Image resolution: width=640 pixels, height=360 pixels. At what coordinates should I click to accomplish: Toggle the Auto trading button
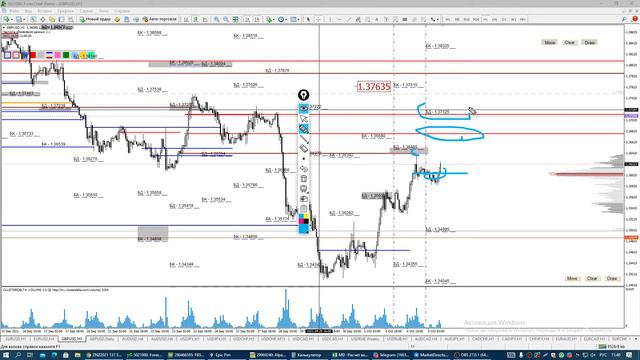(160, 19)
